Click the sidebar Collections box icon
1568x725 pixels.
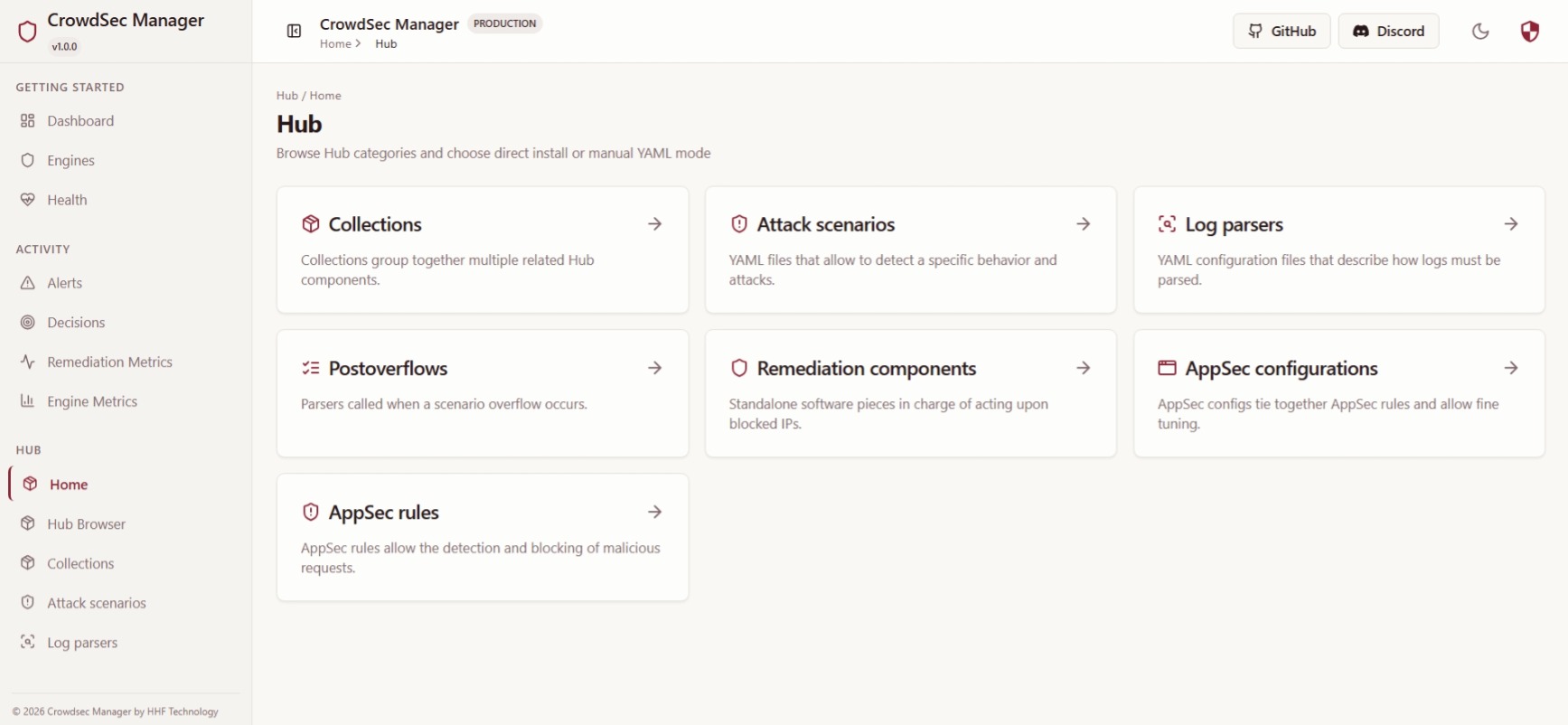point(28,563)
